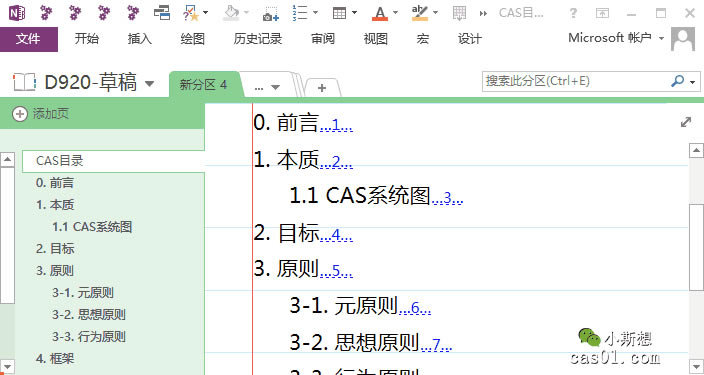Switch to the 绘图 ribbon tab

click(193, 39)
